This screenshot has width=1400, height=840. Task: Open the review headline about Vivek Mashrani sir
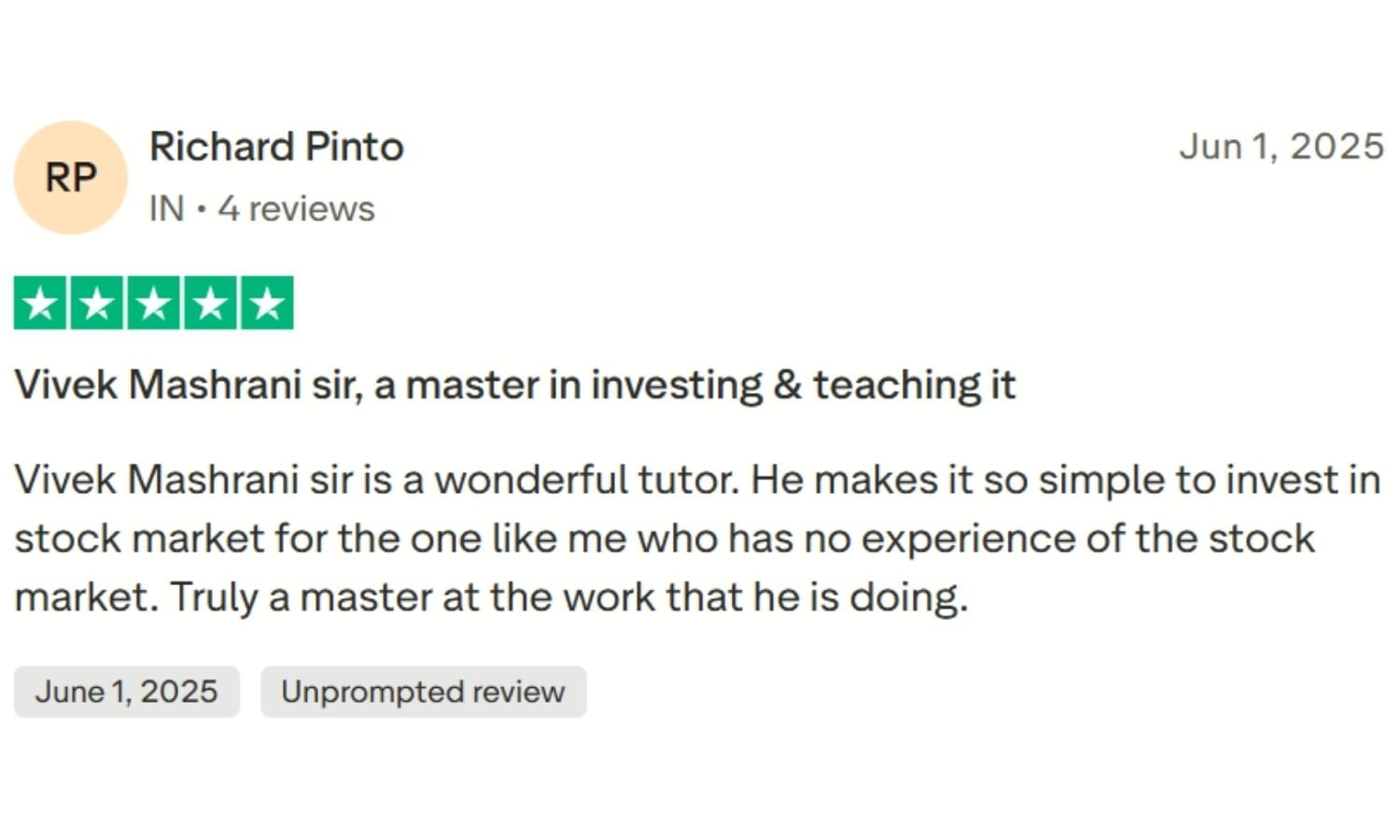tap(514, 385)
